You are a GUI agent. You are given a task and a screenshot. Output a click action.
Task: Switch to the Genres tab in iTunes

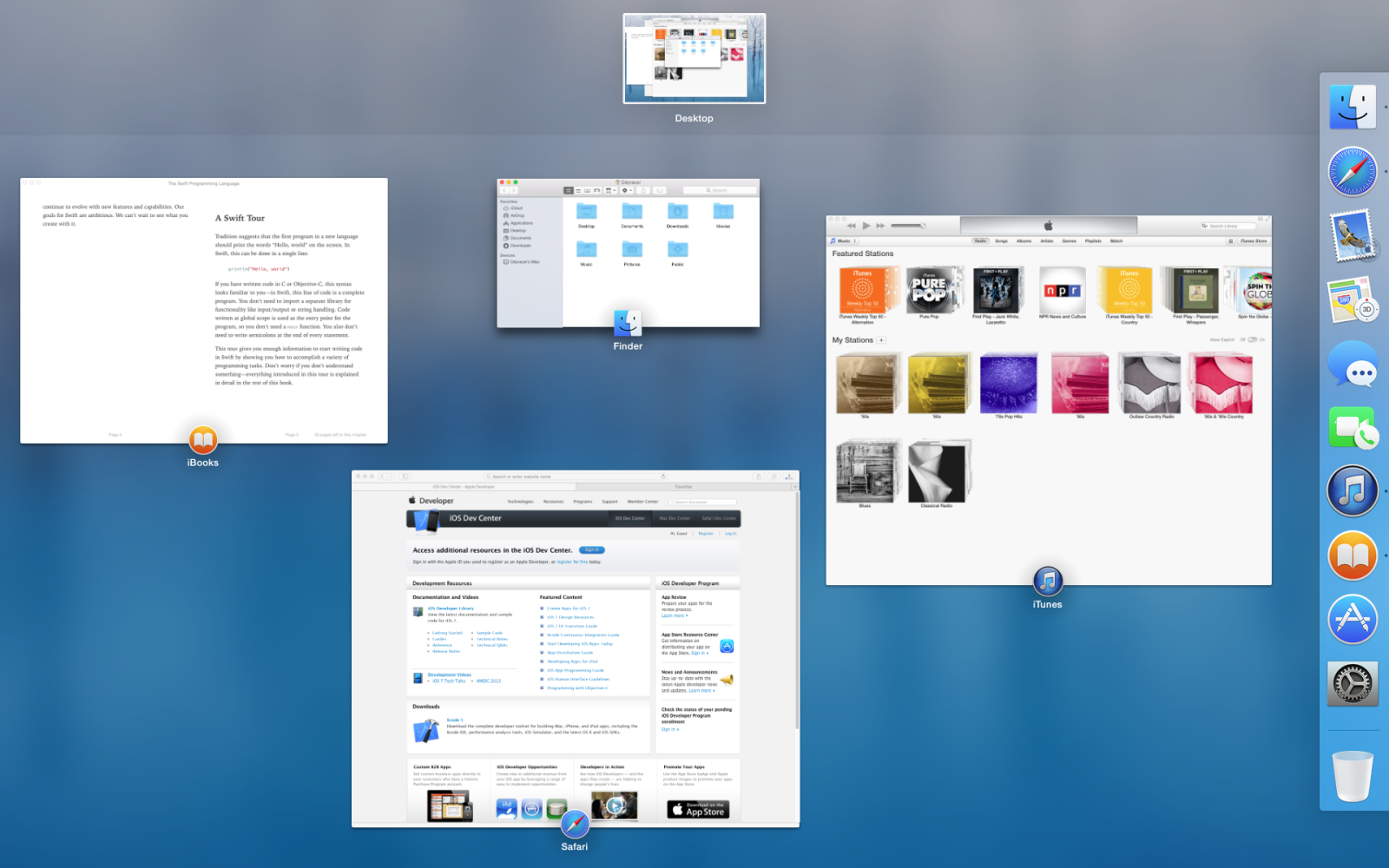click(x=1070, y=241)
